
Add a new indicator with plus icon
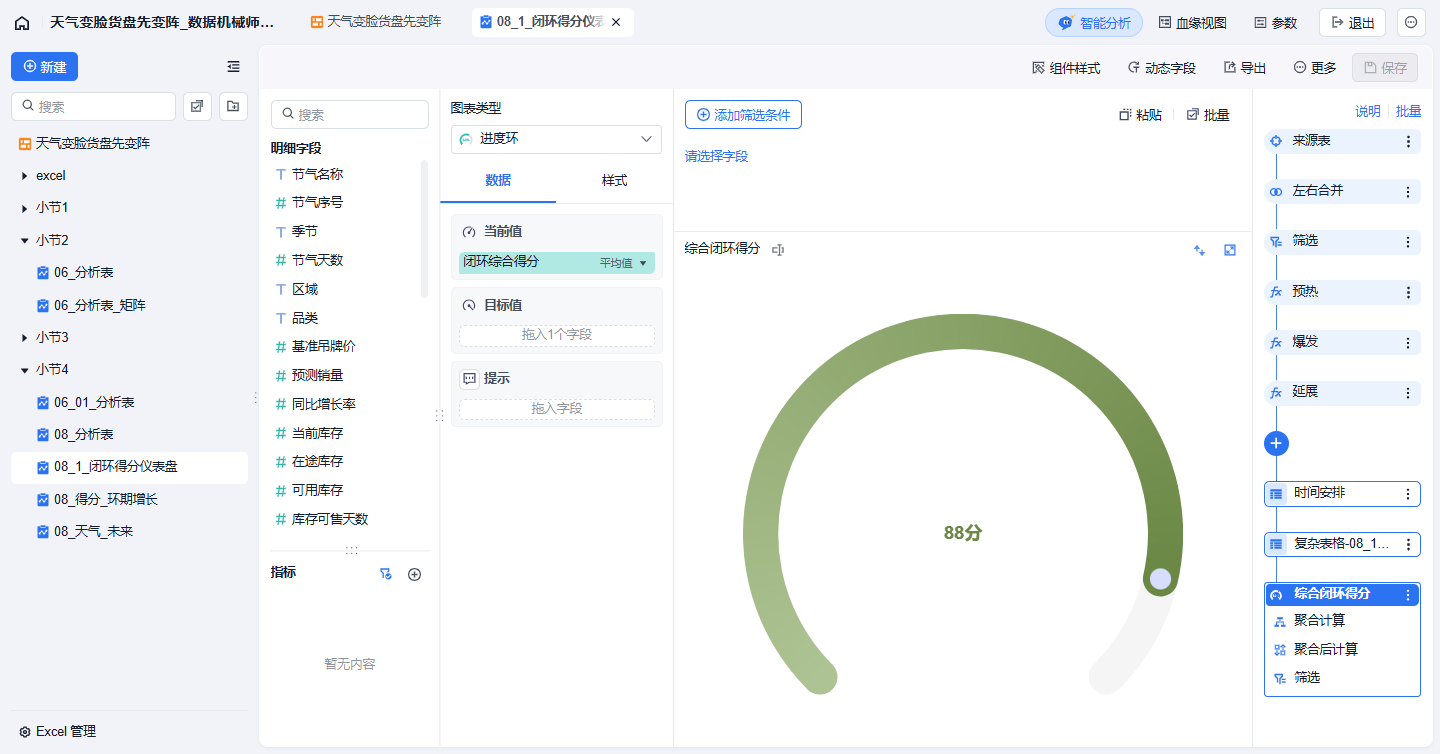click(x=415, y=574)
